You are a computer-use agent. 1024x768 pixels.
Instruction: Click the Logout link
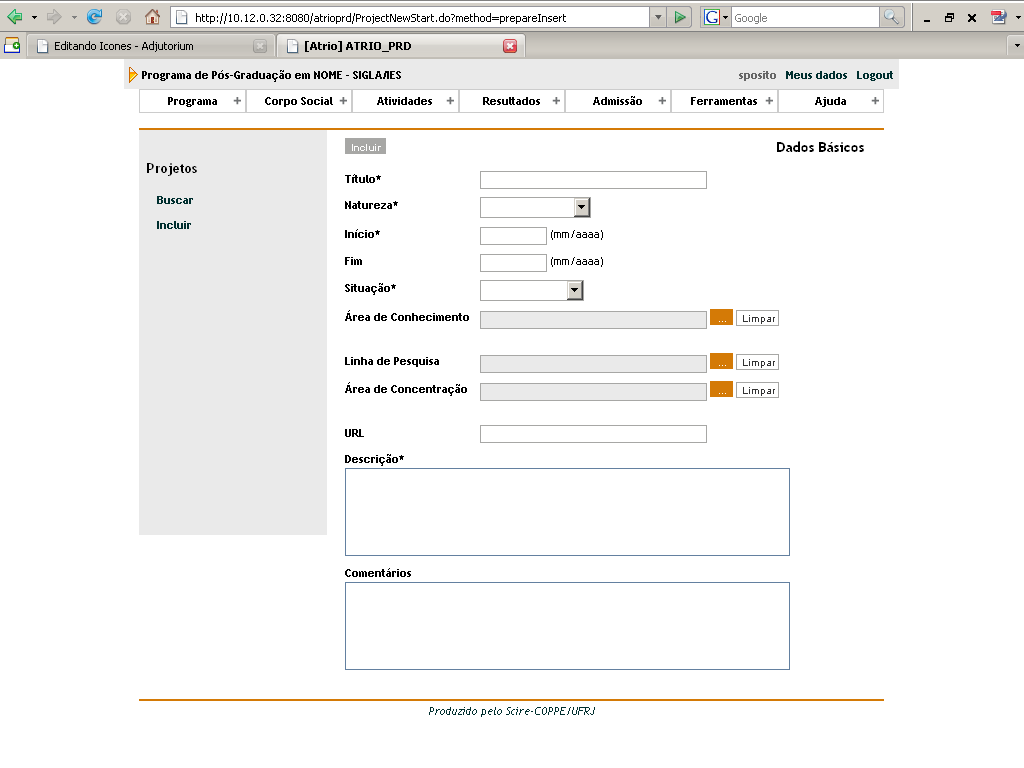point(874,75)
